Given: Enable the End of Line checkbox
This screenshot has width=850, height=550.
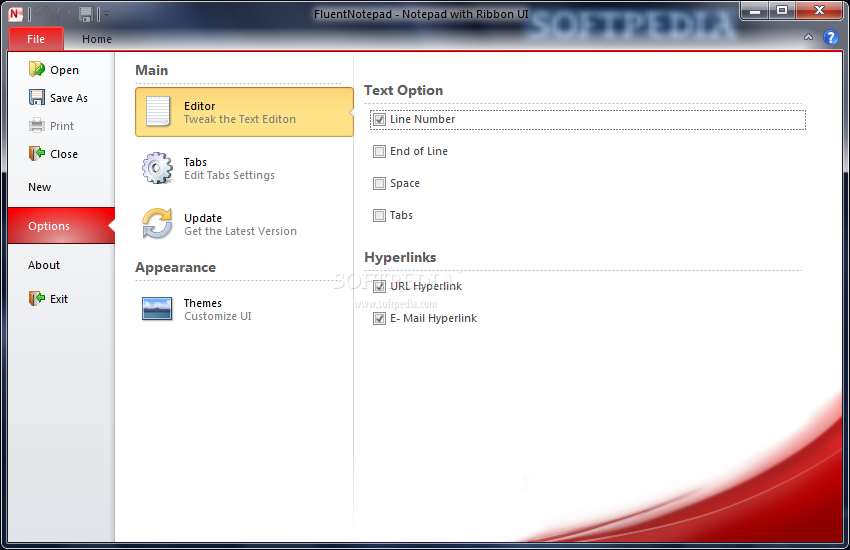Looking at the screenshot, I should 379,151.
